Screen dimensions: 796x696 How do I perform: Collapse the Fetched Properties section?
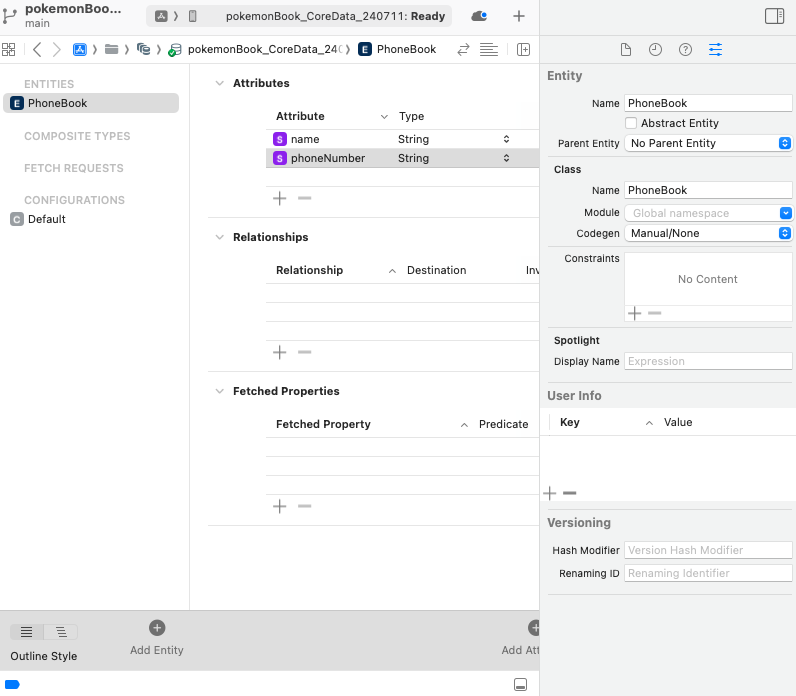tap(219, 391)
